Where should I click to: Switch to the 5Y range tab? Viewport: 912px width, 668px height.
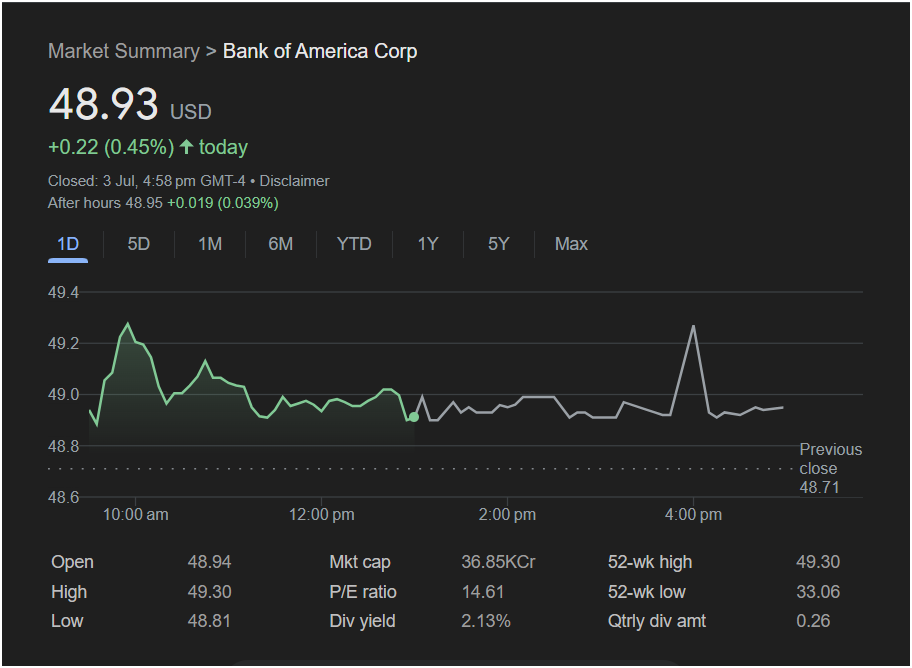(x=498, y=244)
